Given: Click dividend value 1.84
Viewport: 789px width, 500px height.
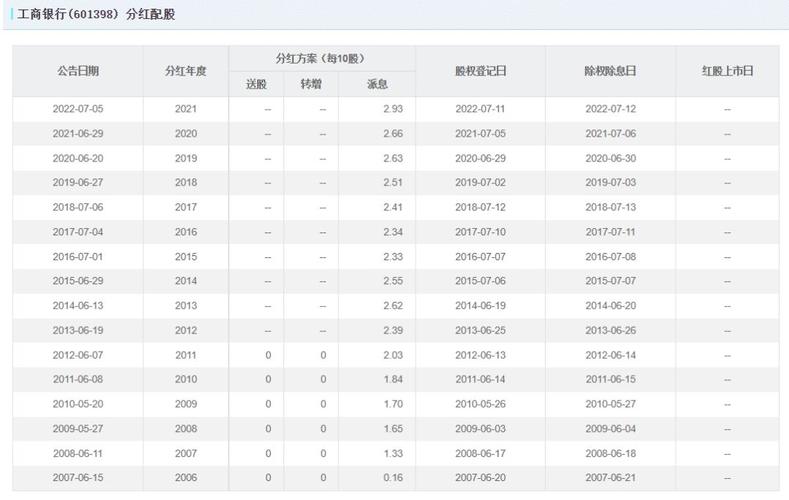Looking at the screenshot, I should (393, 379).
